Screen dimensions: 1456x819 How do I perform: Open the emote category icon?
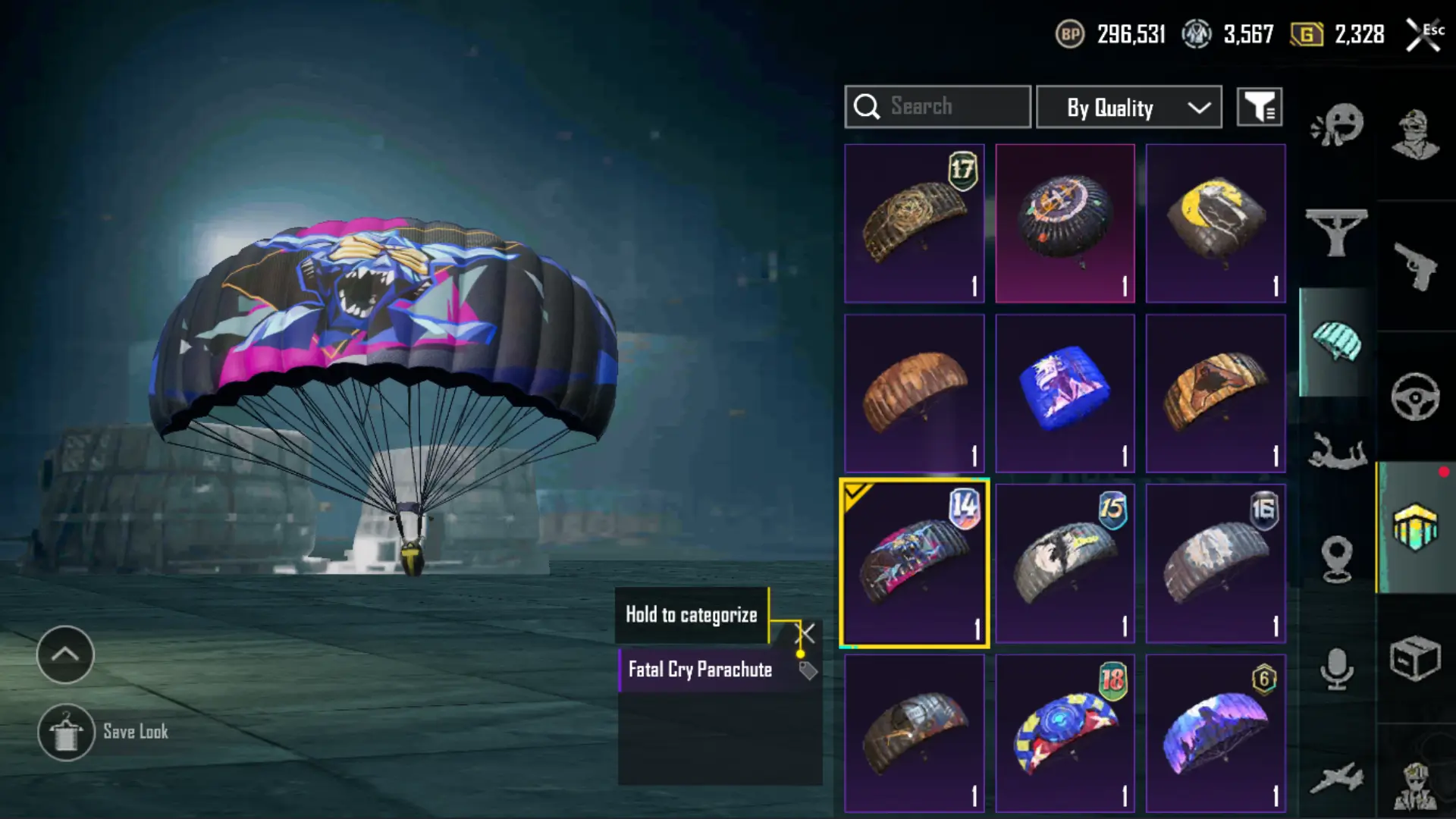click(x=1337, y=124)
